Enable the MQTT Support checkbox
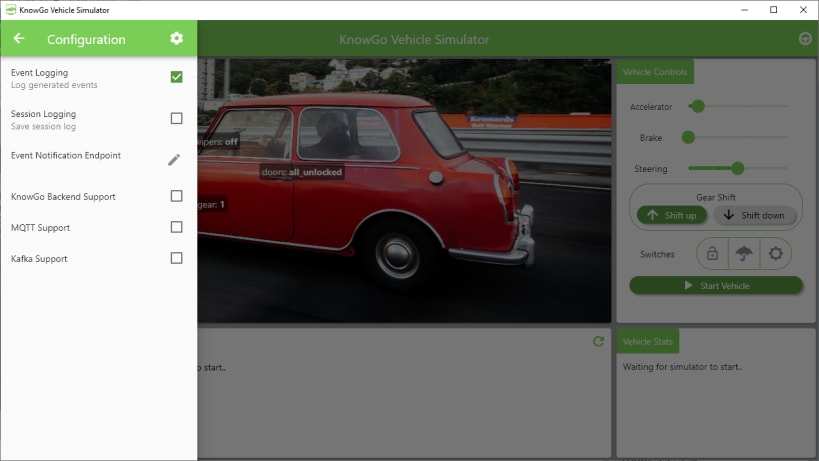The image size is (819, 461). coord(177,227)
